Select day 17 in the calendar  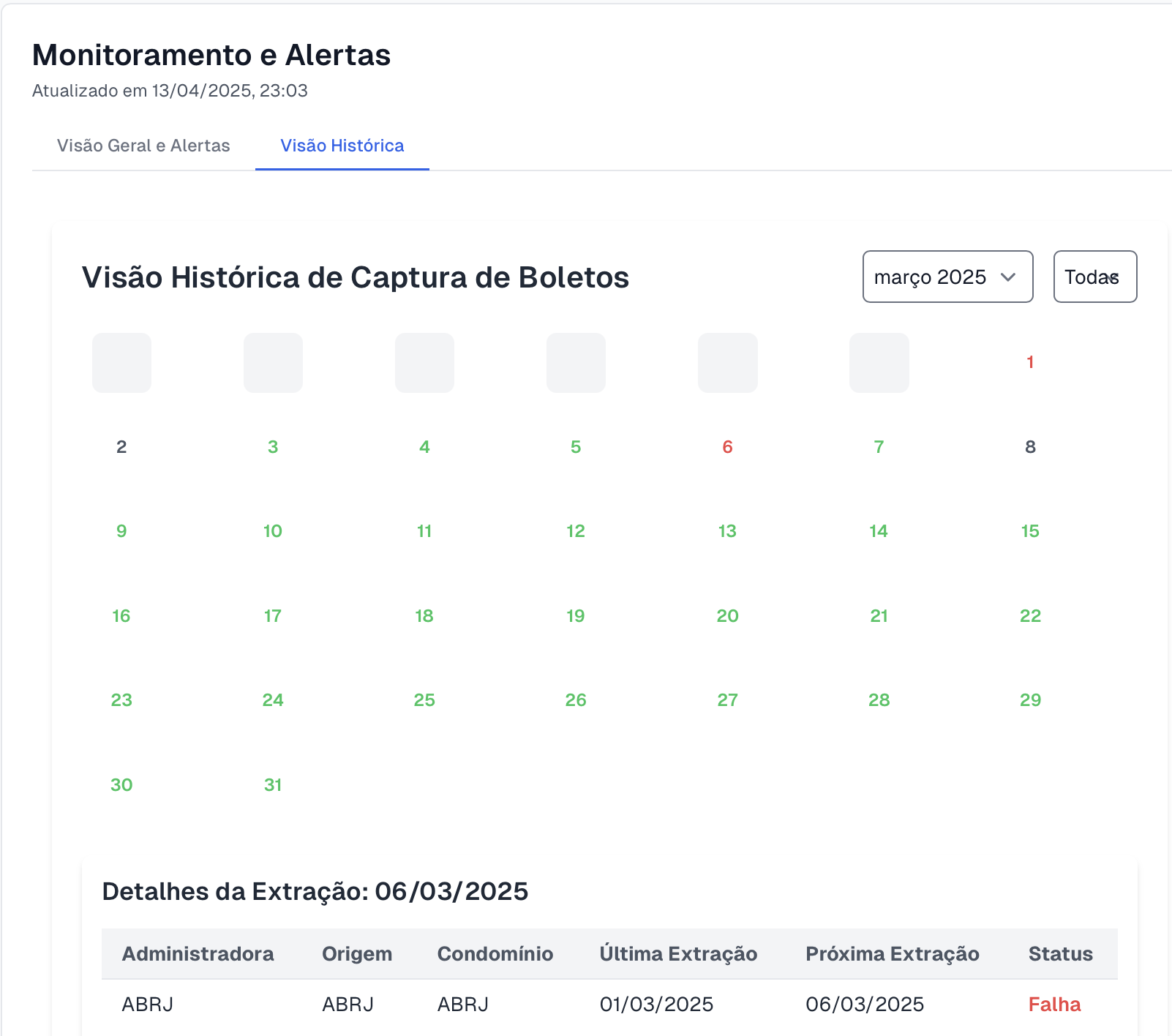(273, 616)
